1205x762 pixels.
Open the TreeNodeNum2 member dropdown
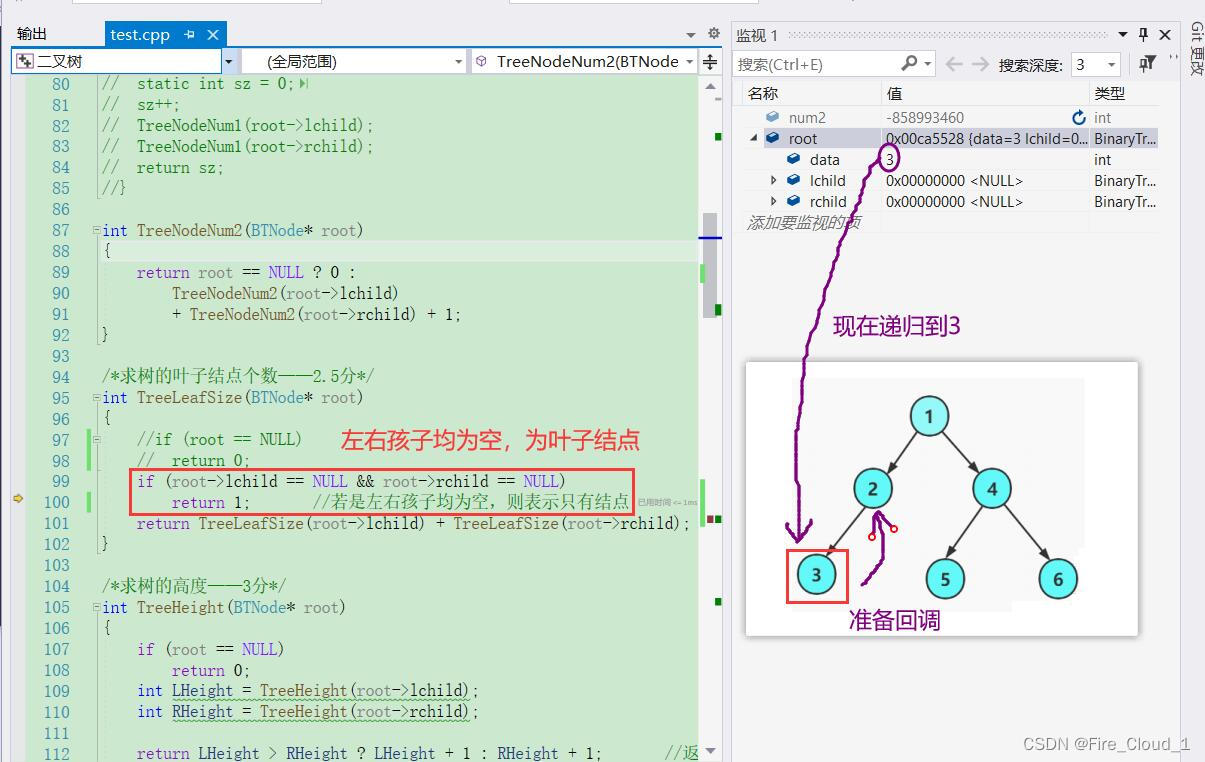coord(689,62)
